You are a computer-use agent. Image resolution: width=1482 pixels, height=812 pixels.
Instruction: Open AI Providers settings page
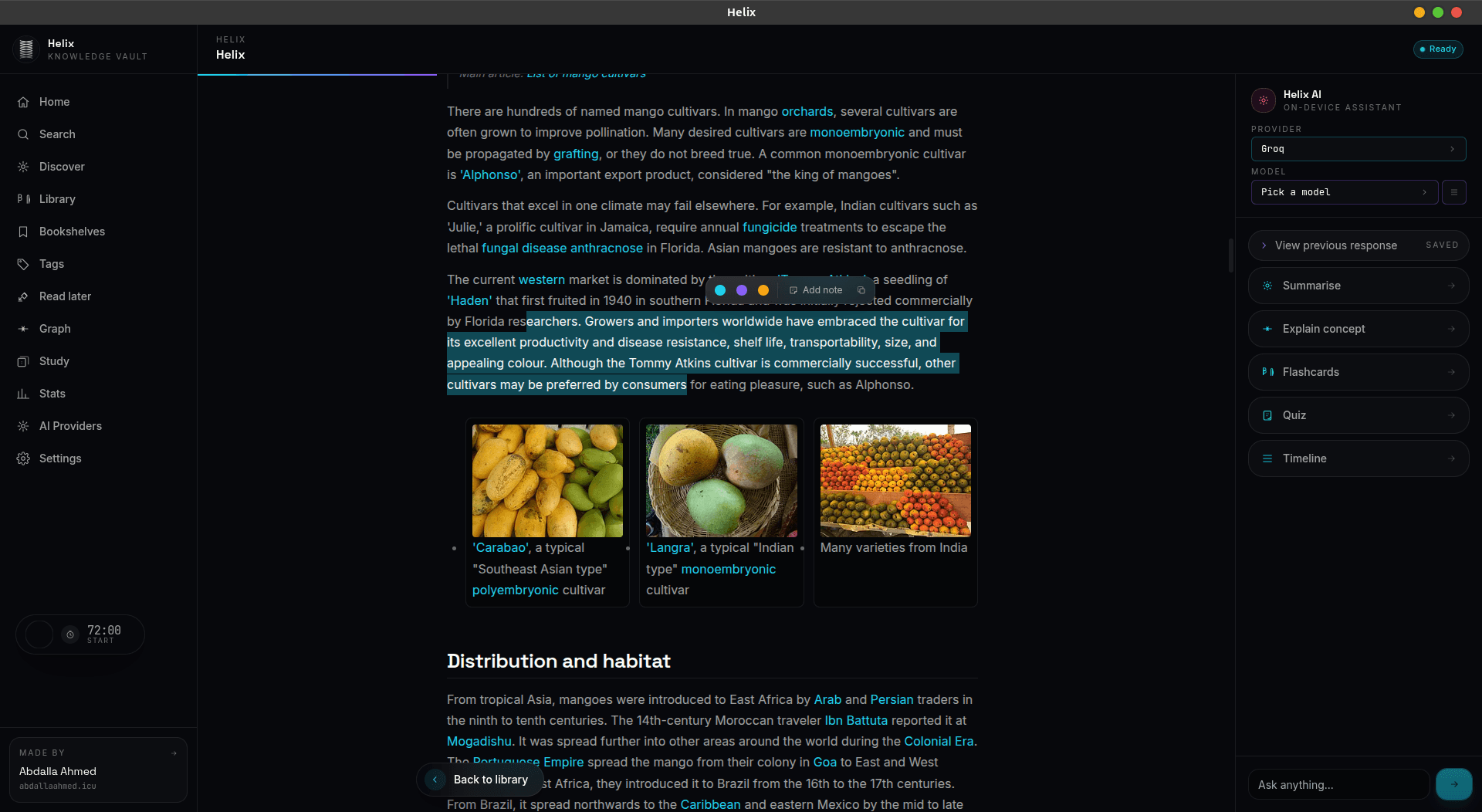point(98,426)
